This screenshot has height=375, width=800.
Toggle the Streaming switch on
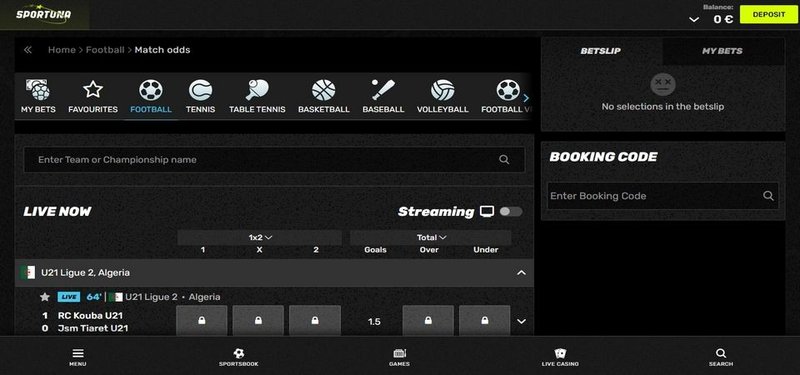pyautogui.click(x=511, y=212)
